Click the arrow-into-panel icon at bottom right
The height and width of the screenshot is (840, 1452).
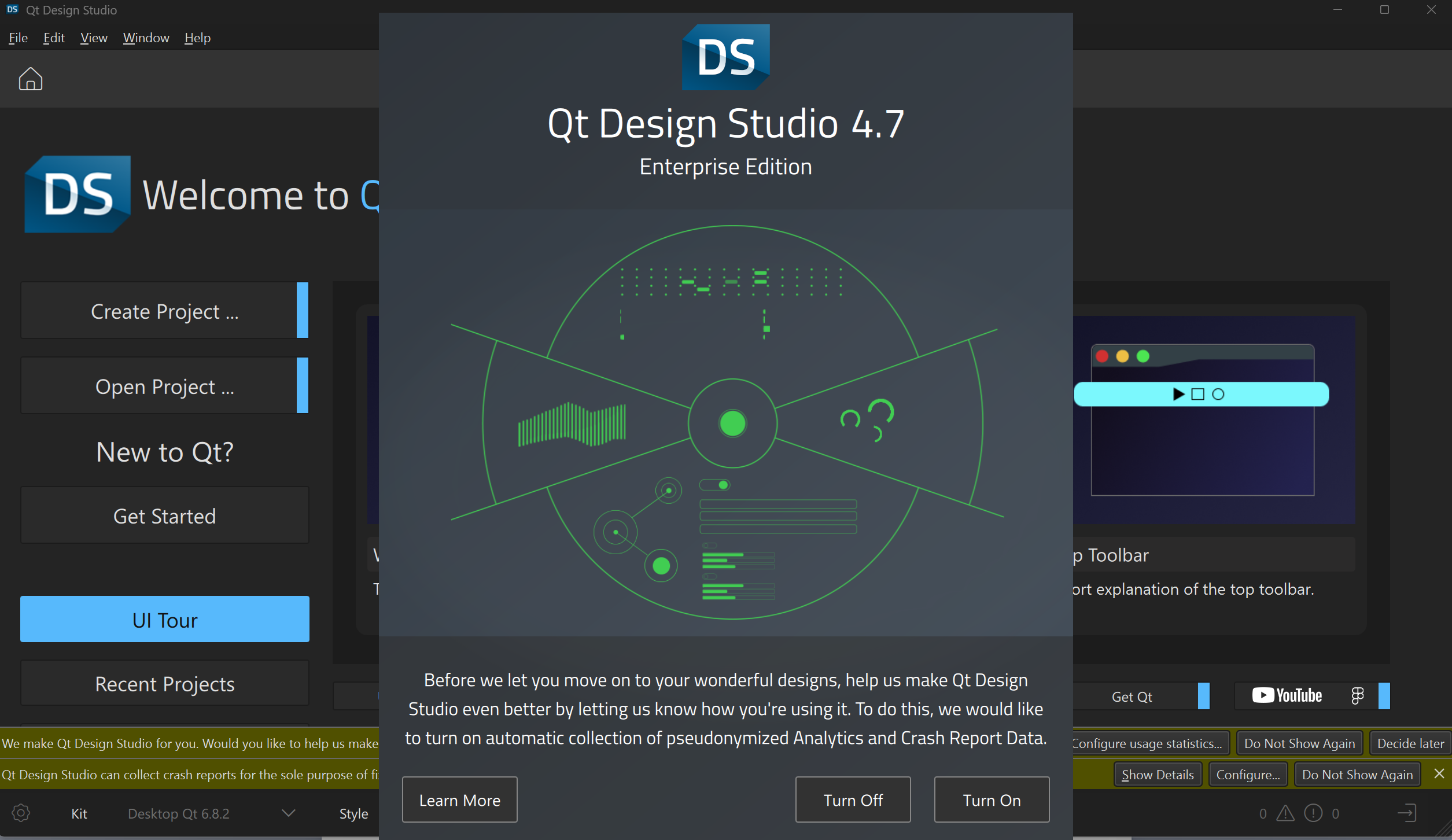point(1406,813)
